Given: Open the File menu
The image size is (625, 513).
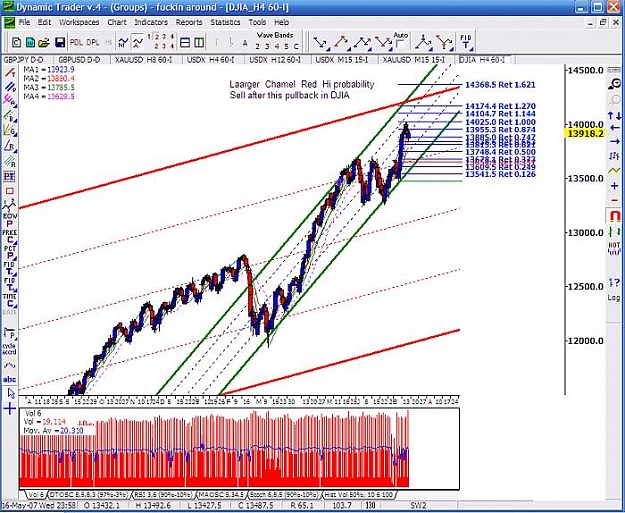Looking at the screenshot, I should (x=24, y=22).
